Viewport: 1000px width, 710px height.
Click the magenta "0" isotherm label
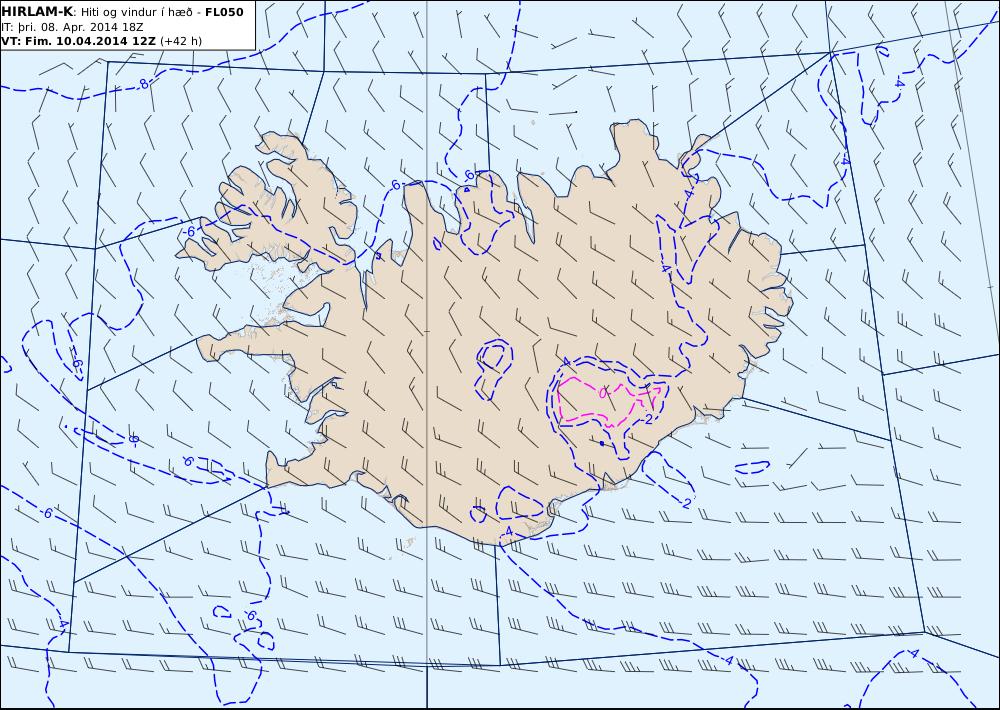pyautogui.click(x=604, y=392)
